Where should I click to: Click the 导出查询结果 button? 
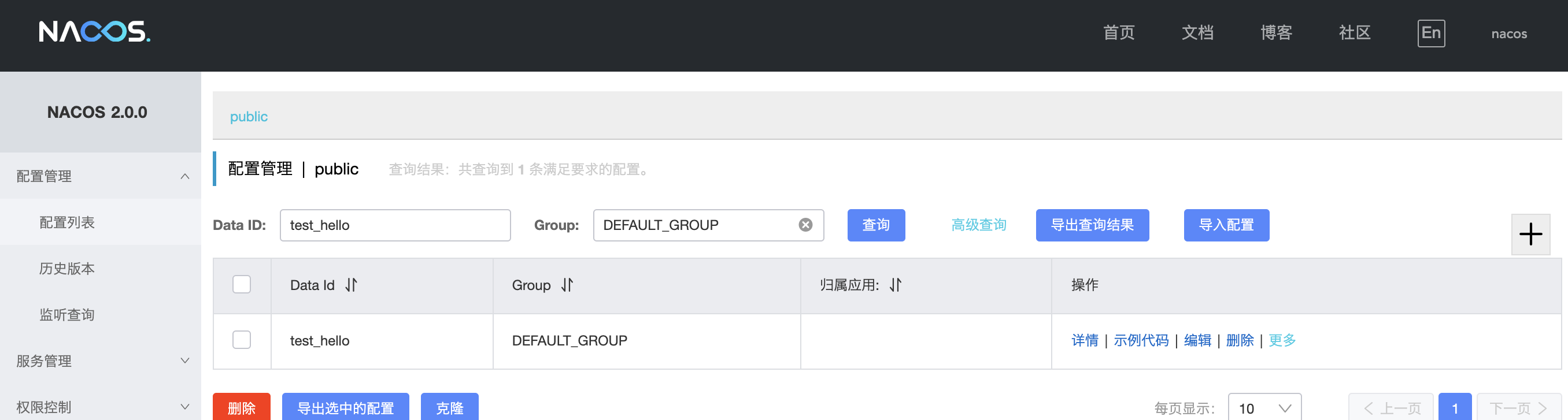[1092, 225]
